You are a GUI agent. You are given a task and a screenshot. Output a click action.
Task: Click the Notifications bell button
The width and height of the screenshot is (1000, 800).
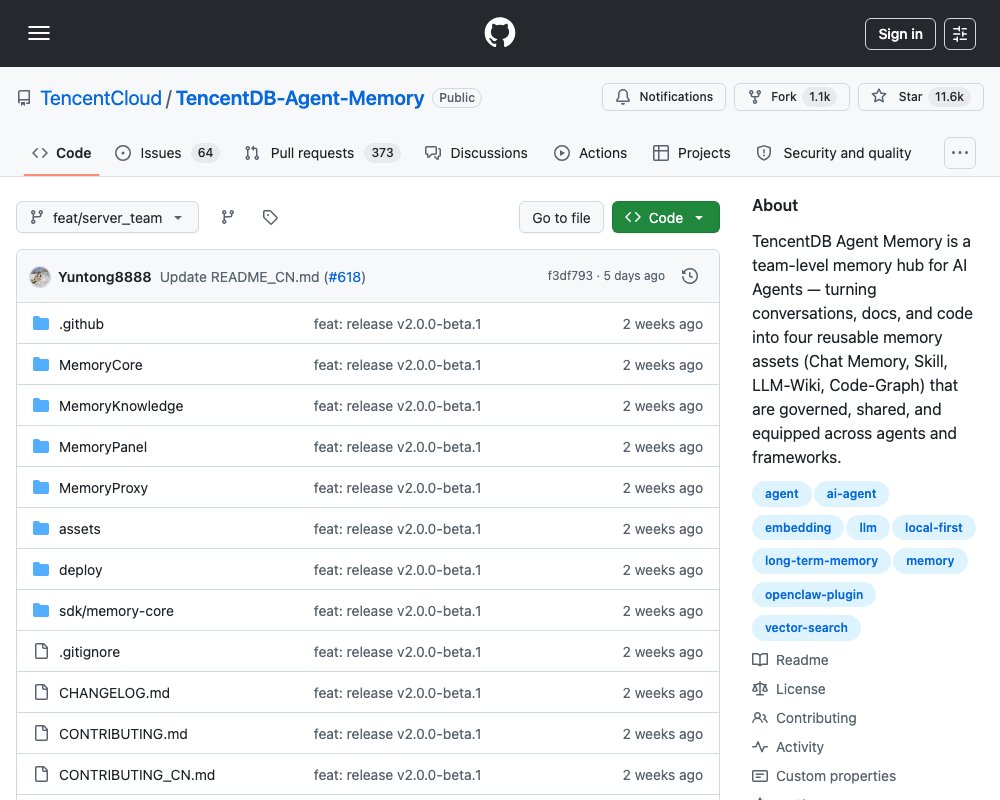tap(664, 97)
